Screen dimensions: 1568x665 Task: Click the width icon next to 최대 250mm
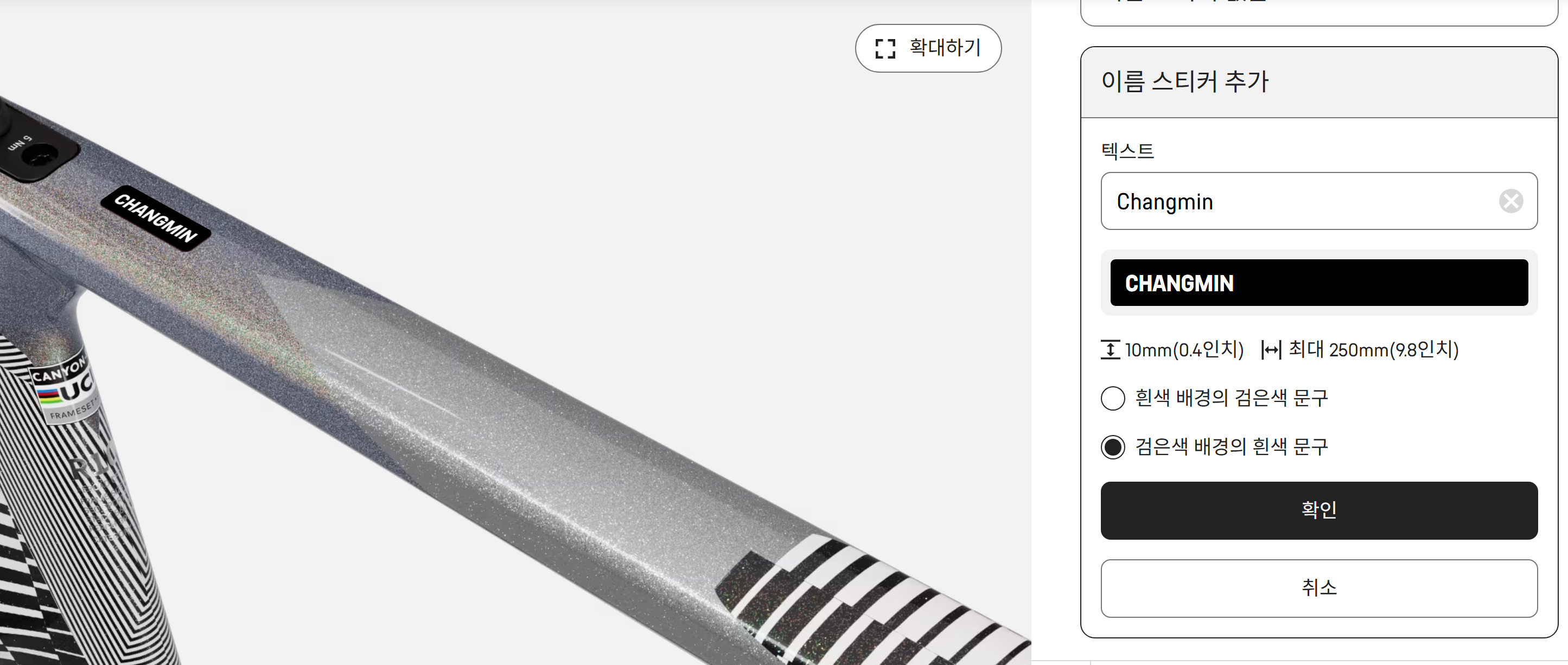pos(1271,350)
